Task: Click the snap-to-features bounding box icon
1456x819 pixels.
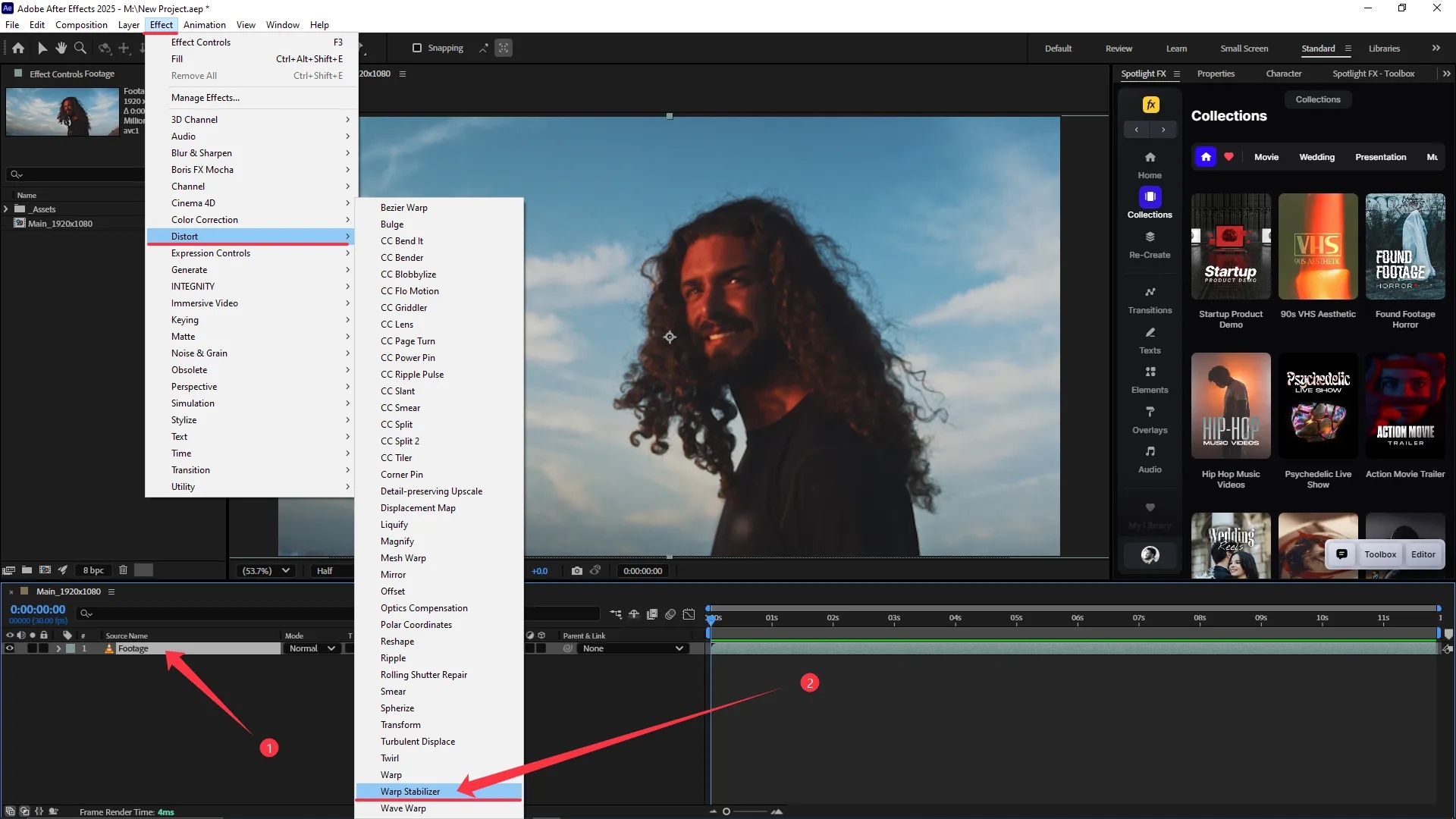Action: point(504,48)
